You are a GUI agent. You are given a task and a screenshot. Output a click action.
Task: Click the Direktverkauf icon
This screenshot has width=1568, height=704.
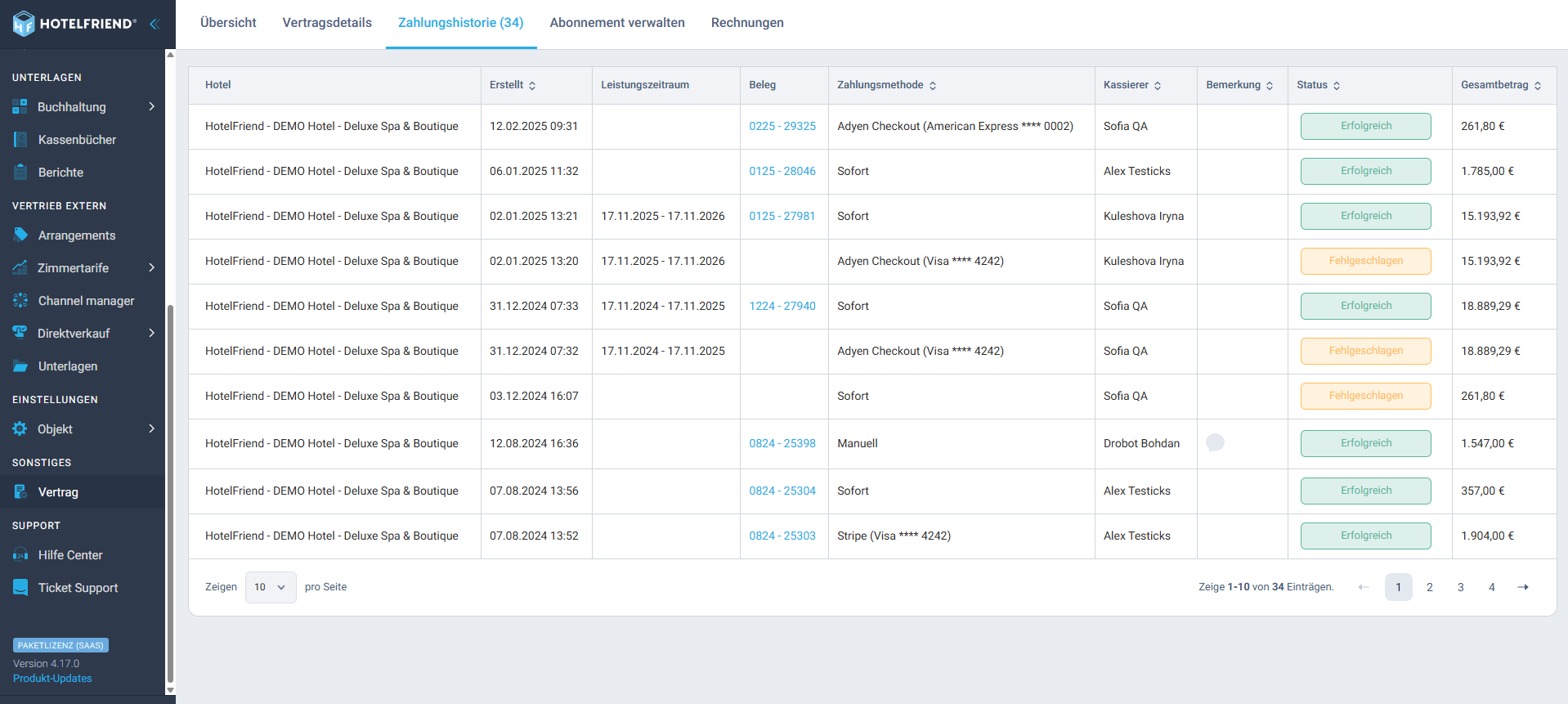point(20,334)
